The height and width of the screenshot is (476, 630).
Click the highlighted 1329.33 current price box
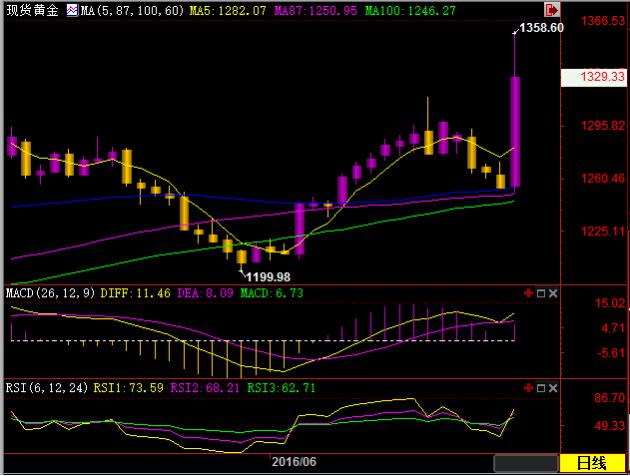pyautogui.click(x=593, y=77)
